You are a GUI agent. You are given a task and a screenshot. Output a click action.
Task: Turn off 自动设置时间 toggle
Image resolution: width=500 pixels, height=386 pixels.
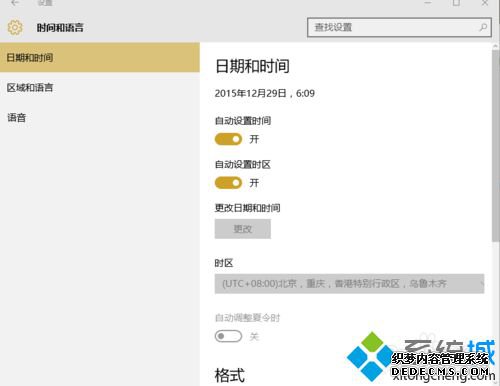point(228,139)
